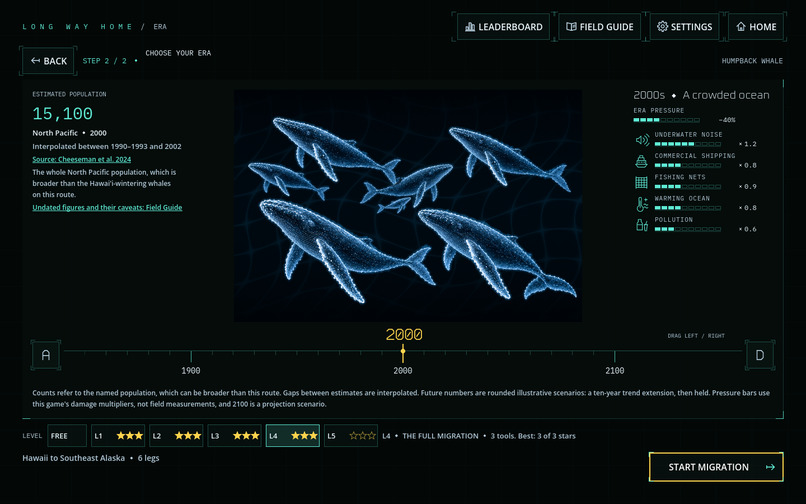Click the 2000s A crowded ocean heading

tap(701, 95)
